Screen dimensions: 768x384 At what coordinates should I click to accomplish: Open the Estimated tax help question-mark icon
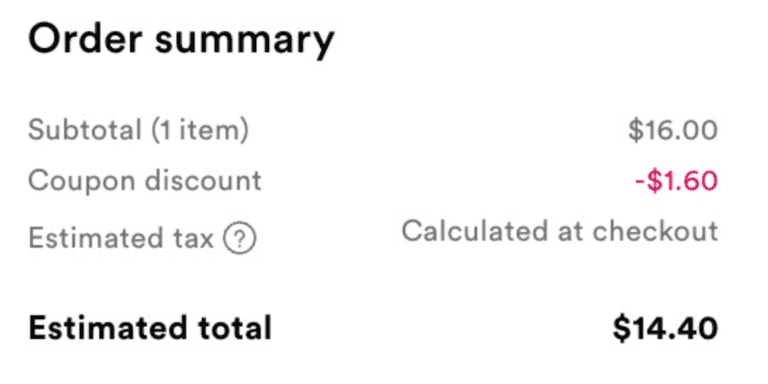[240, 239]
